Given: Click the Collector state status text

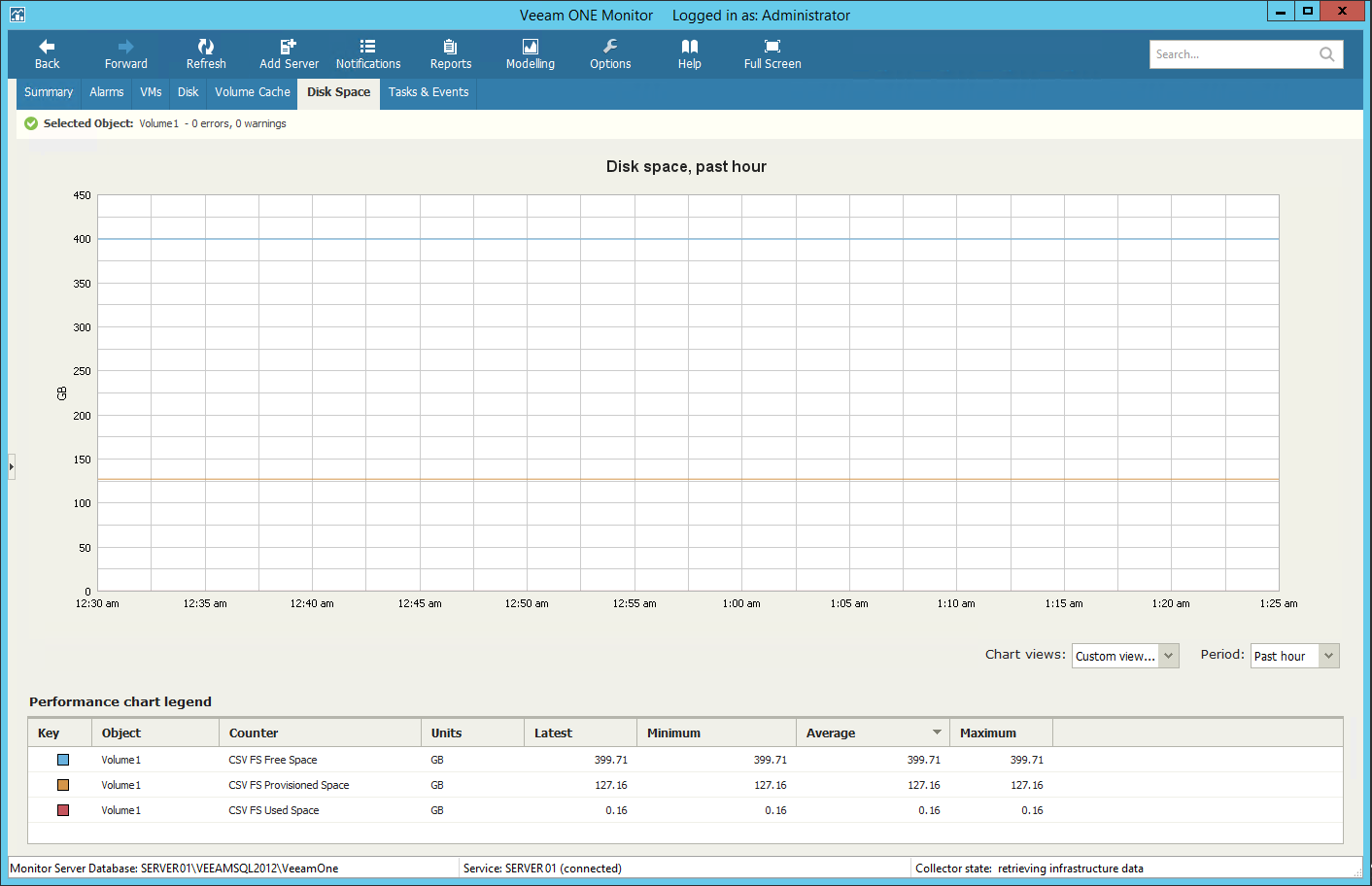Looking at the screenshot, I should tap(1029, 869).
